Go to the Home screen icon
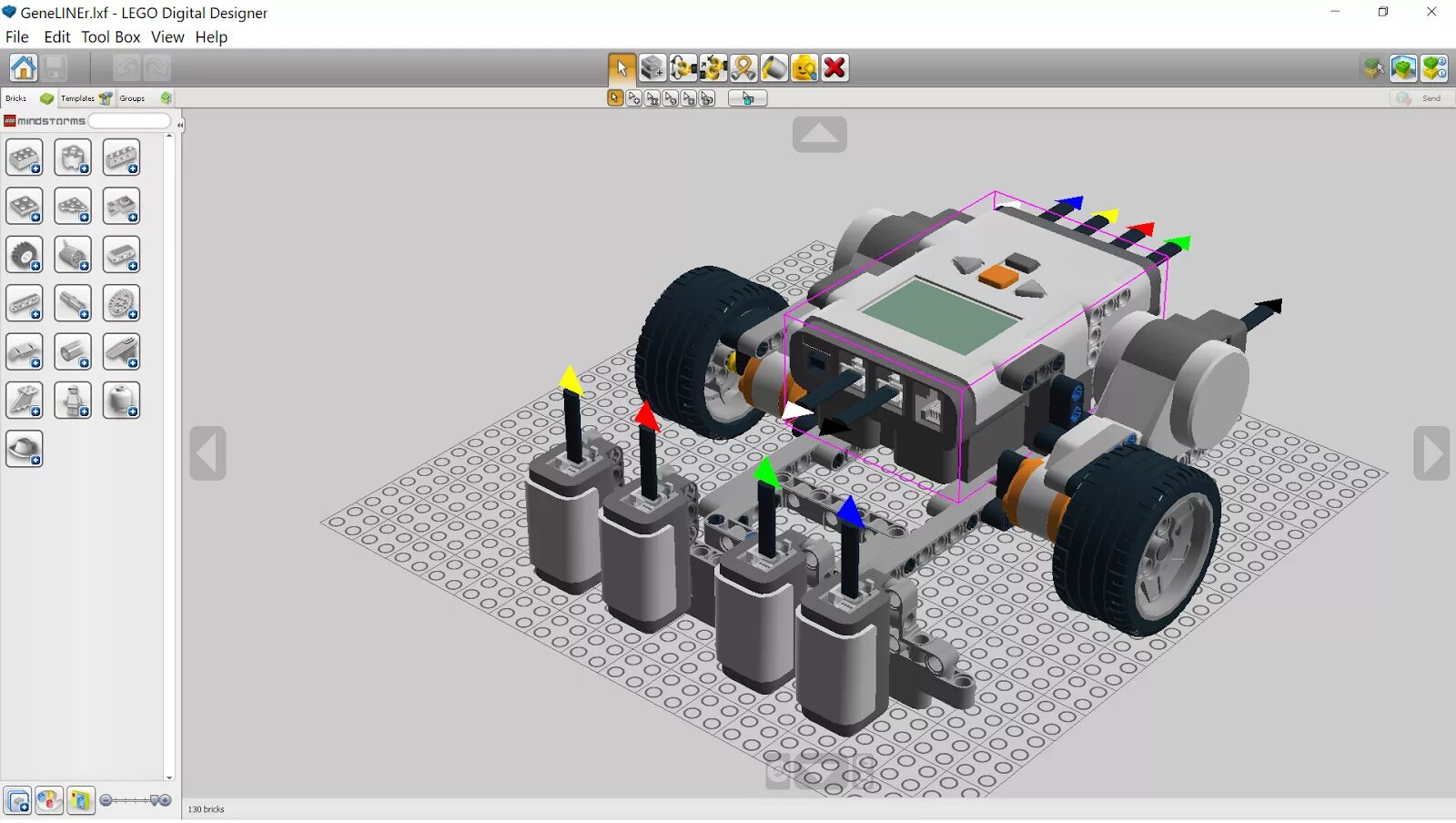The height and width of the screenshot is (823, 1456). click(24, 68)
